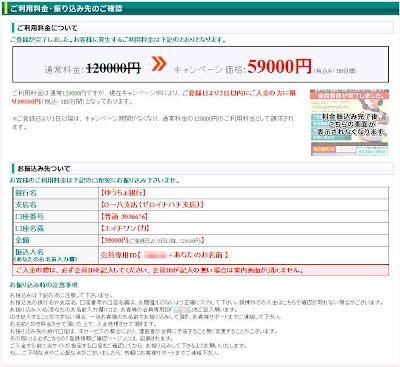
Task: Select the 振込人名 table label
Action: coord(29,252)
